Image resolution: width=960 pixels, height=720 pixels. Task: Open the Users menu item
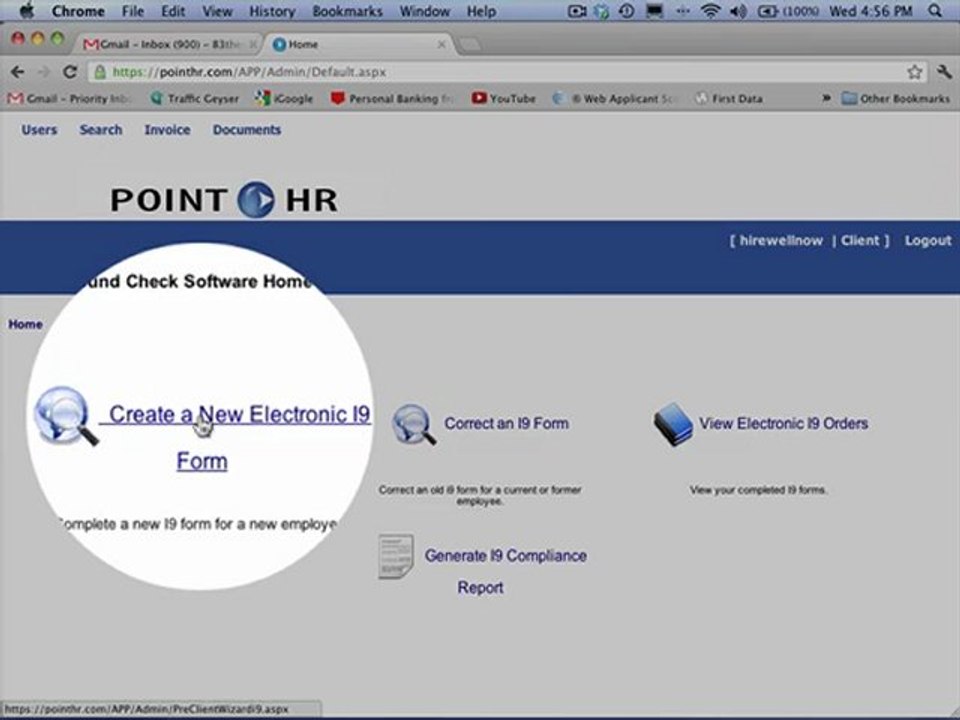coord(39,130)
